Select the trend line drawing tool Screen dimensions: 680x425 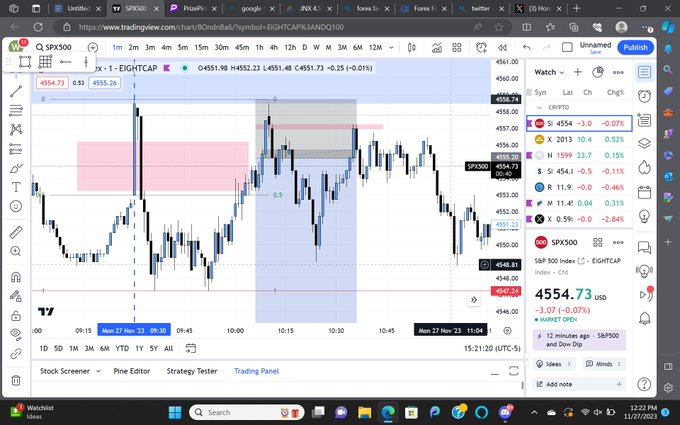pyautogui.click(x=16, y=91)
